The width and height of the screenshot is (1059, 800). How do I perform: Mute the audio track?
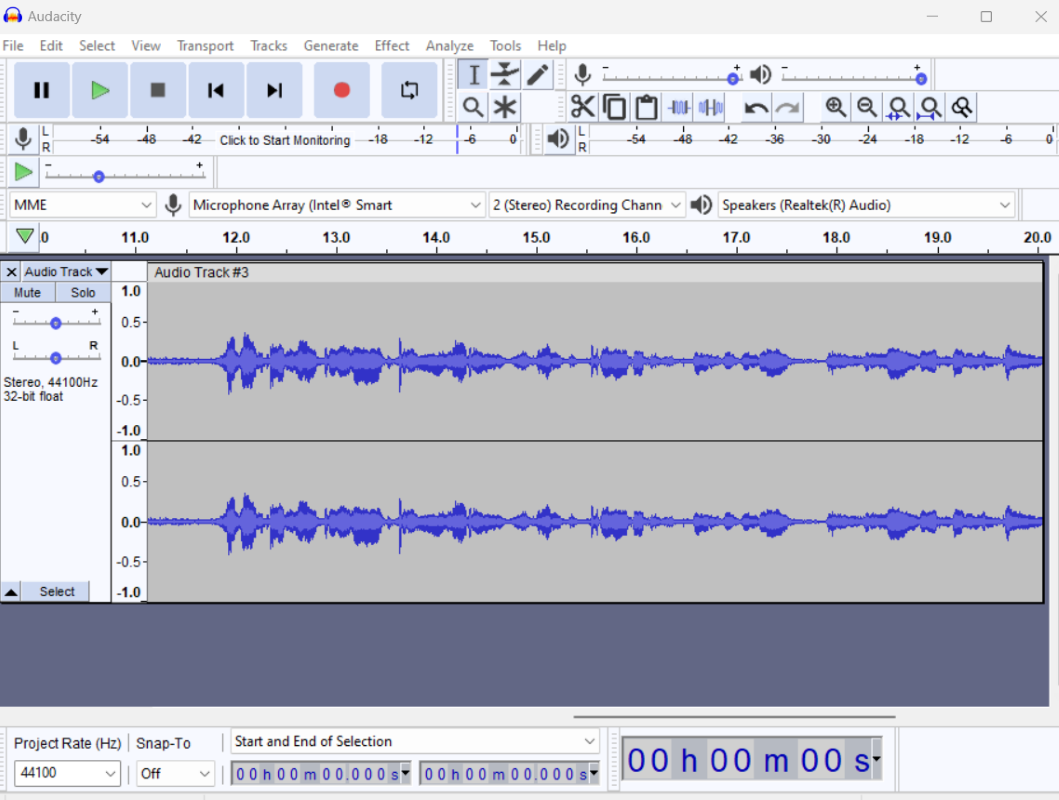(x=27, y=292)
